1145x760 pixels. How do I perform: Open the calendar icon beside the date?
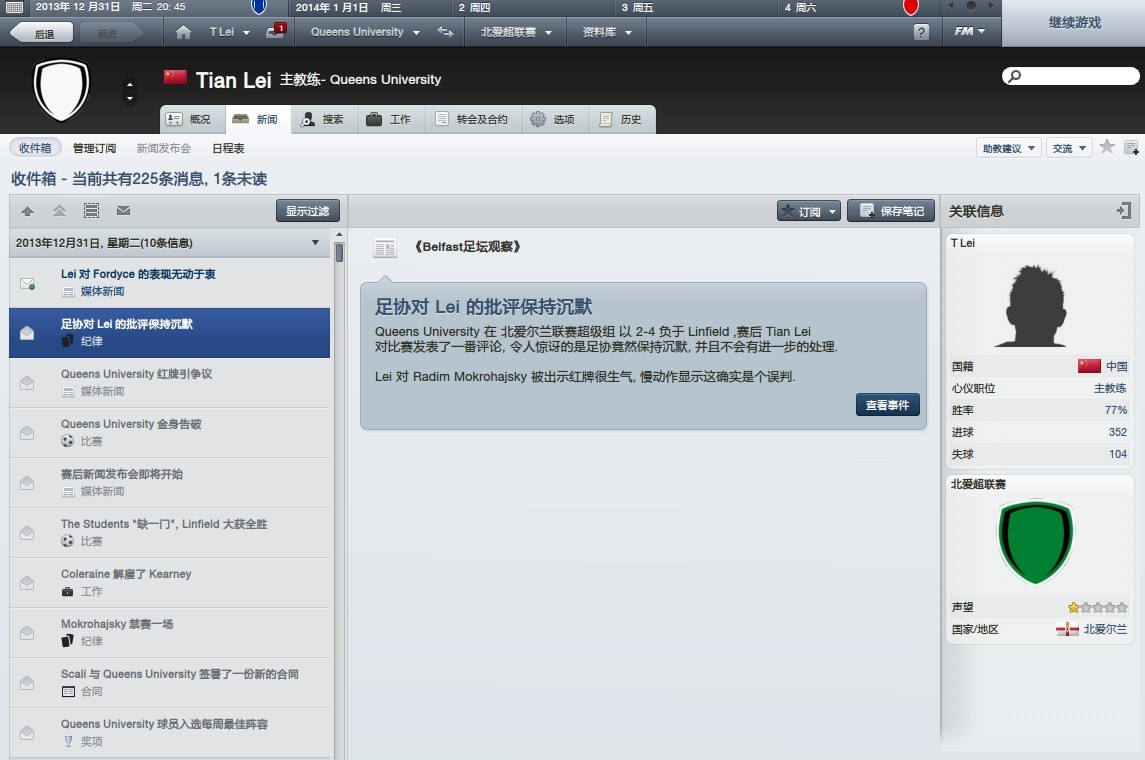tap(14, 7)
